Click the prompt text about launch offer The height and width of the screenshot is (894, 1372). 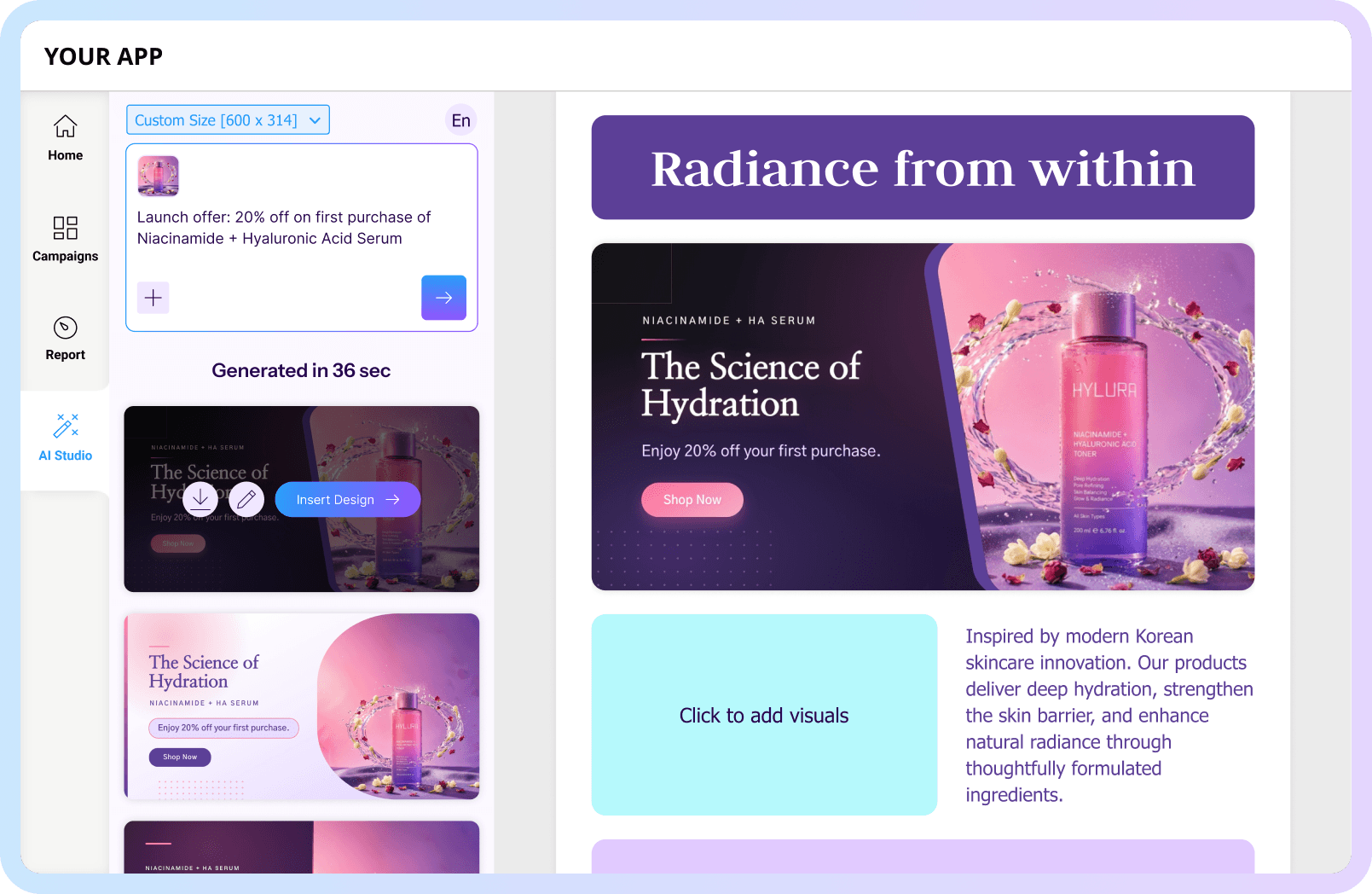tap(284, 228)
